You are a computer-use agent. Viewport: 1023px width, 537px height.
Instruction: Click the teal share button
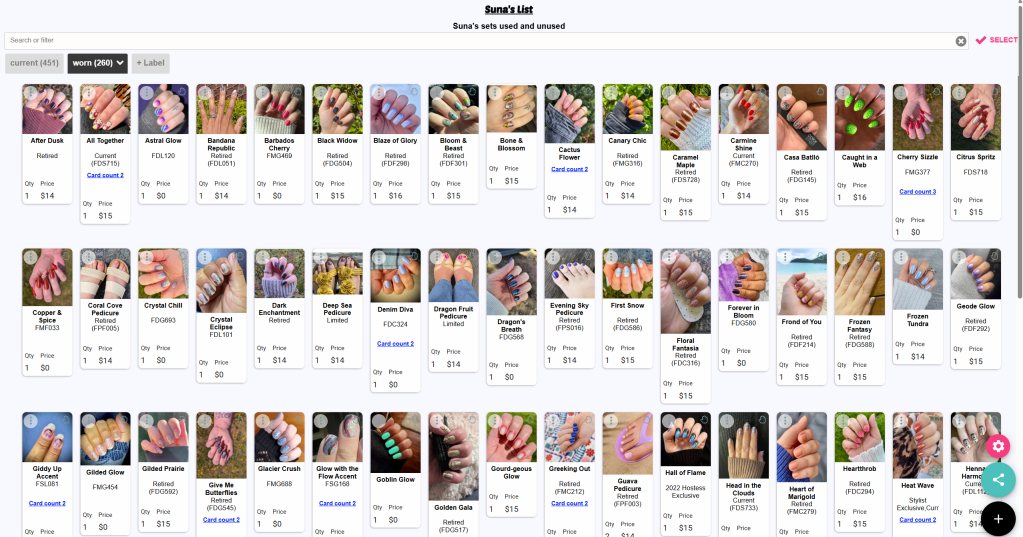click(998, 480)
